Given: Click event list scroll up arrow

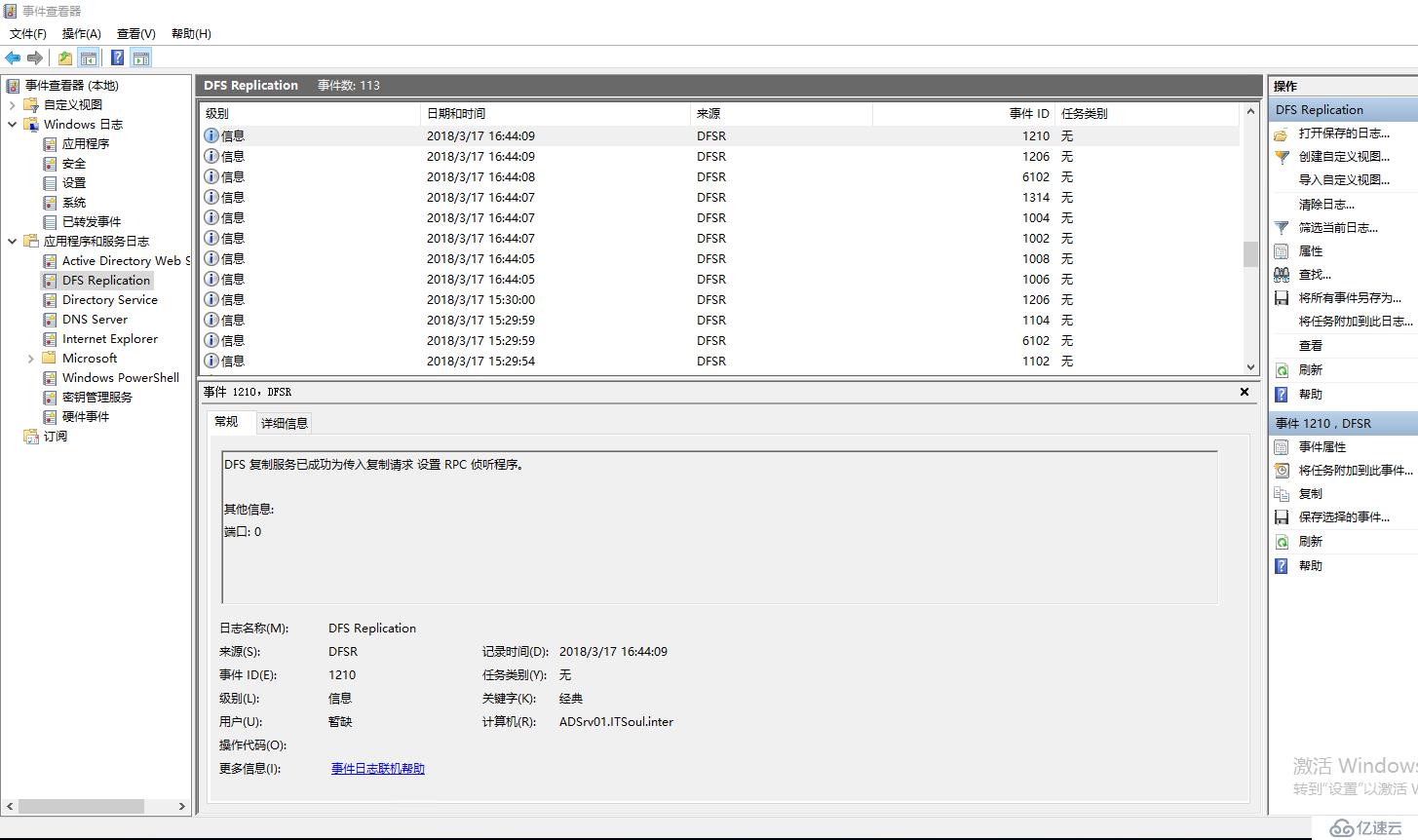Looking at the screenshot, I should [x=1250, y=112].
